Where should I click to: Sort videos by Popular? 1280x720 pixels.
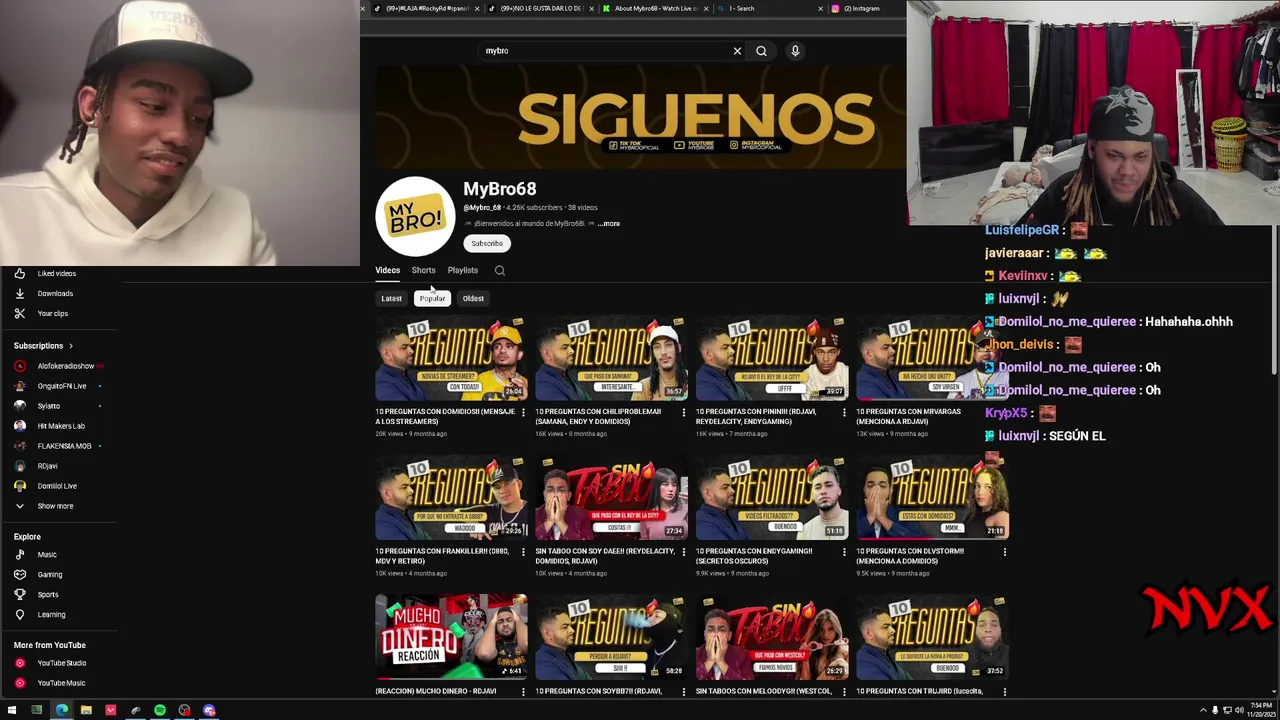click(432, 298)
